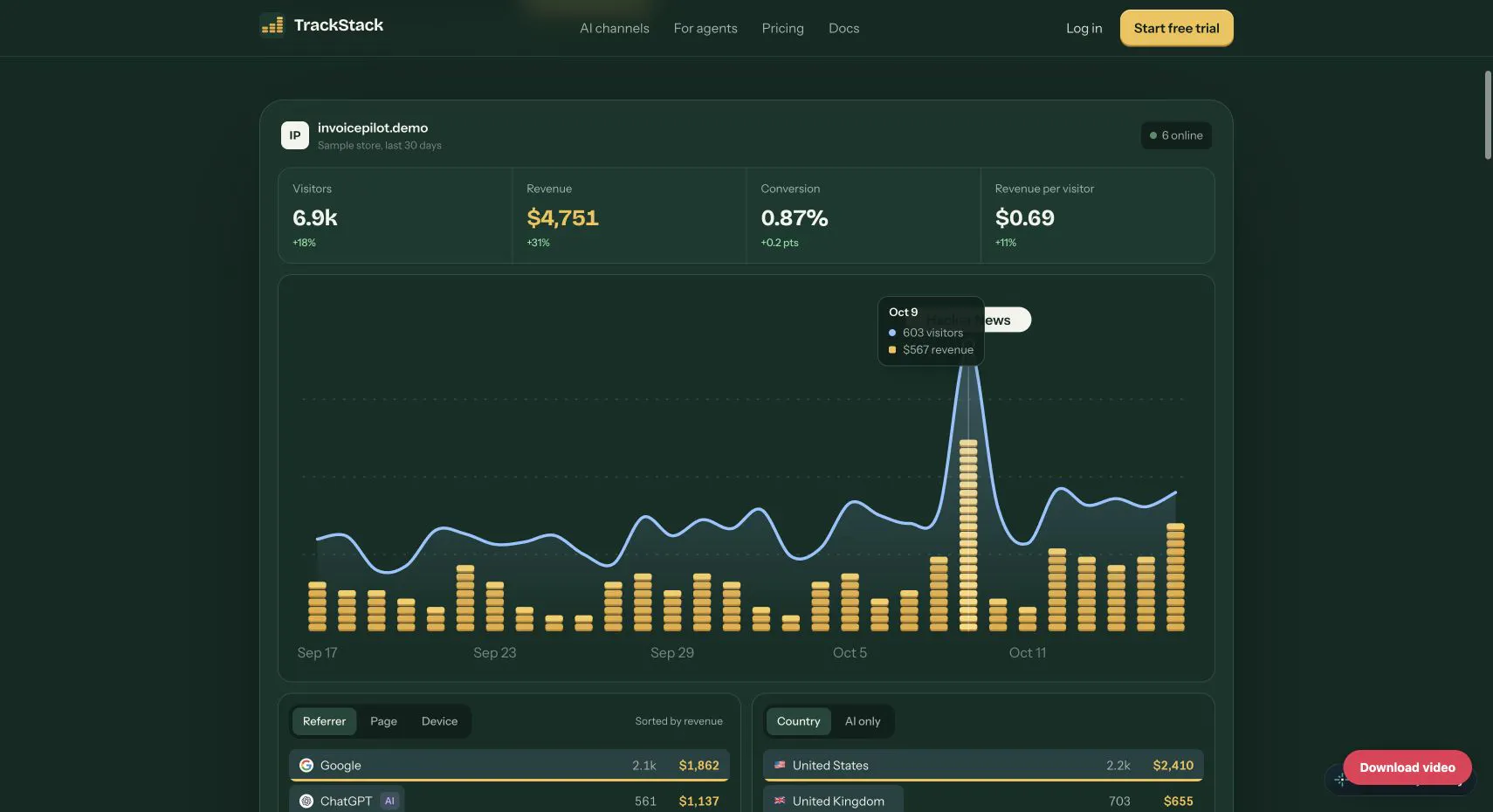Open the Docs link in navigation
This screenshot has width=1493, height=812.
843,28
